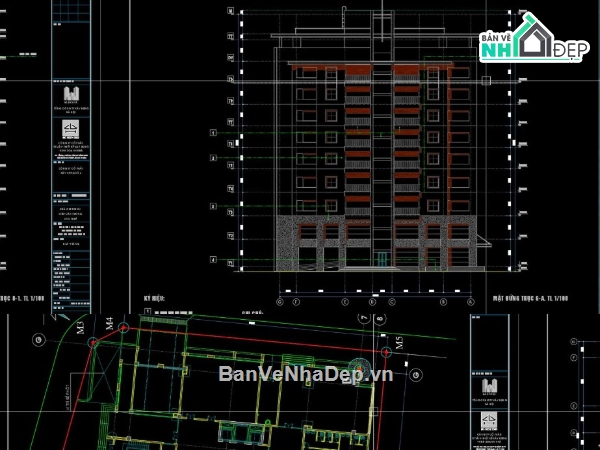
Task: Select elevation axis bubble B
Action: [x=443, y=302]
